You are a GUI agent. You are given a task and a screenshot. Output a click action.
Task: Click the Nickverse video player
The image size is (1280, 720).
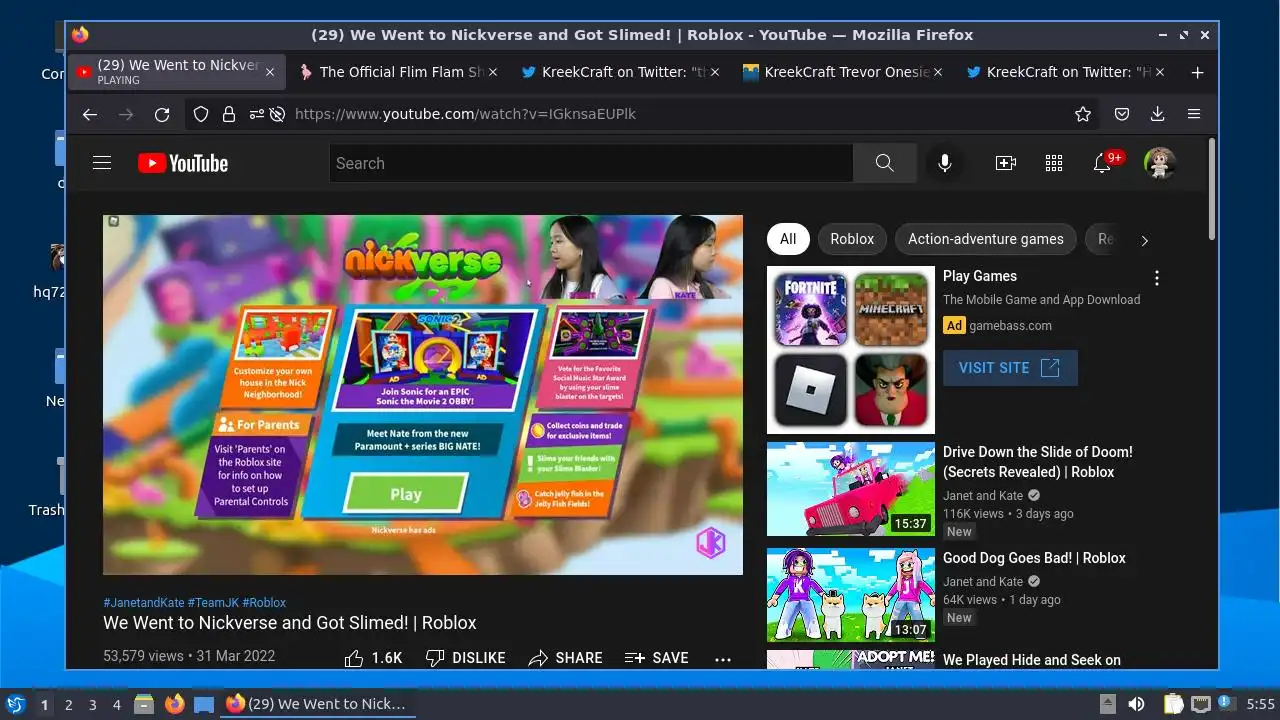click(423, 395)
